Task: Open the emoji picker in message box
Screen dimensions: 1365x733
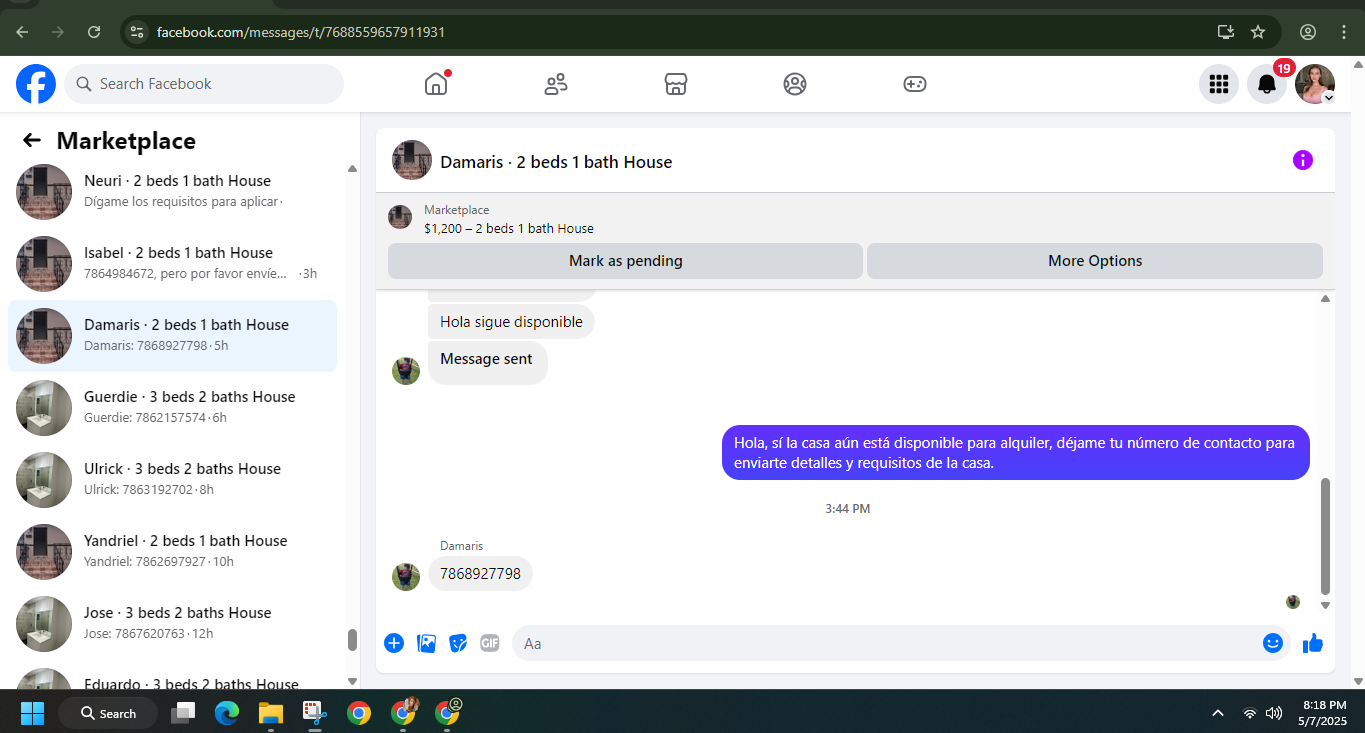Action: pos(1273,643)
